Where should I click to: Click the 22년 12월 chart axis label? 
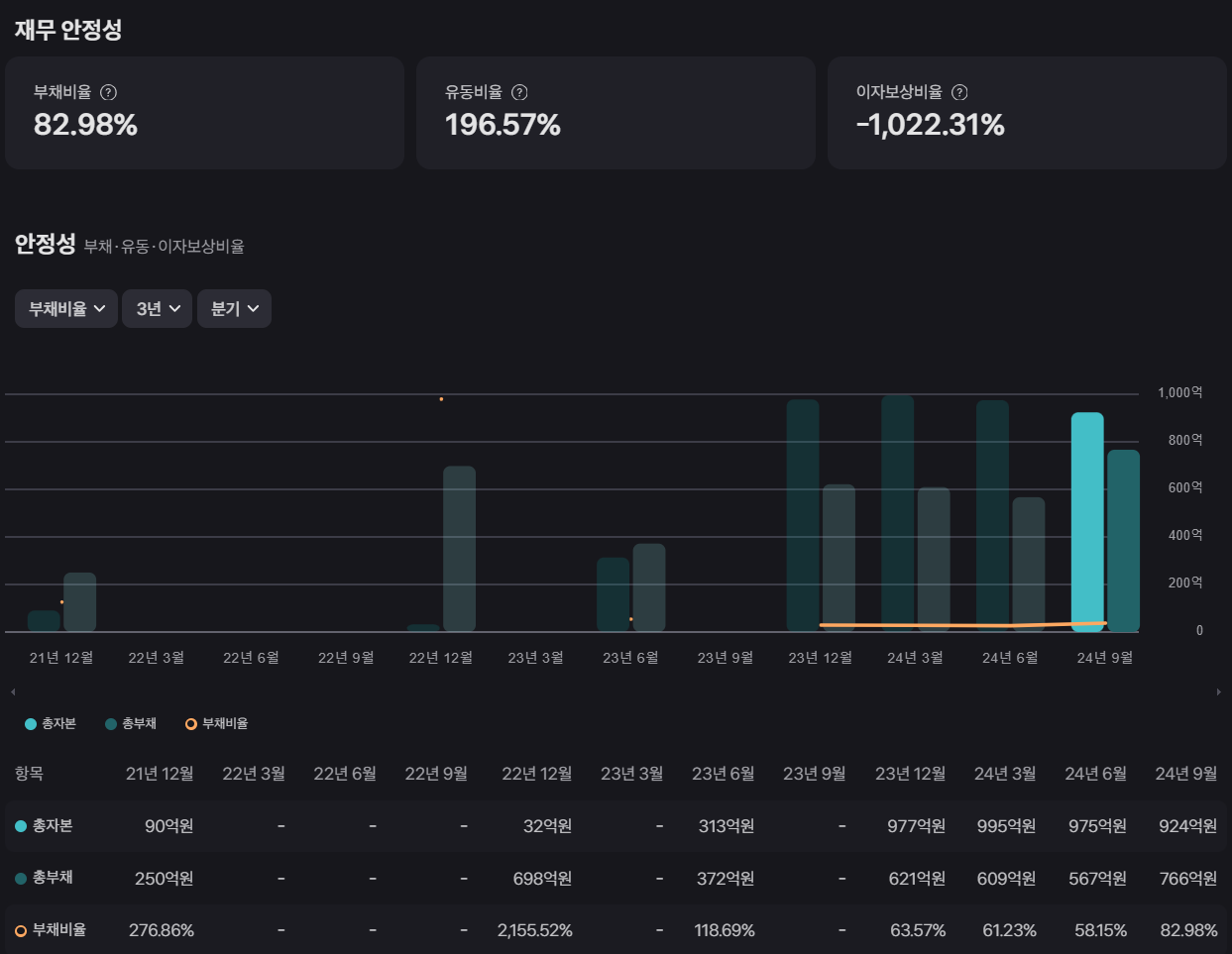441,658
